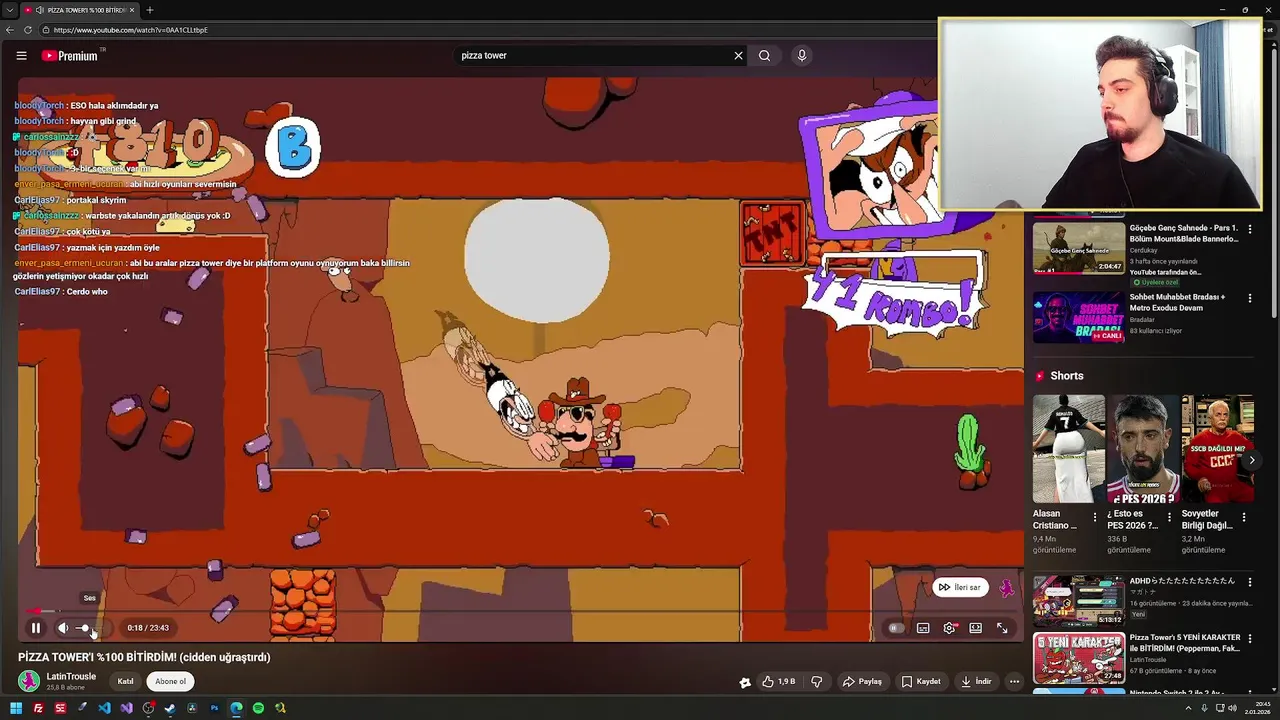1280x720 pixels.
Task: Open the taskbar clock and date
Action: tap(1257, 708)
